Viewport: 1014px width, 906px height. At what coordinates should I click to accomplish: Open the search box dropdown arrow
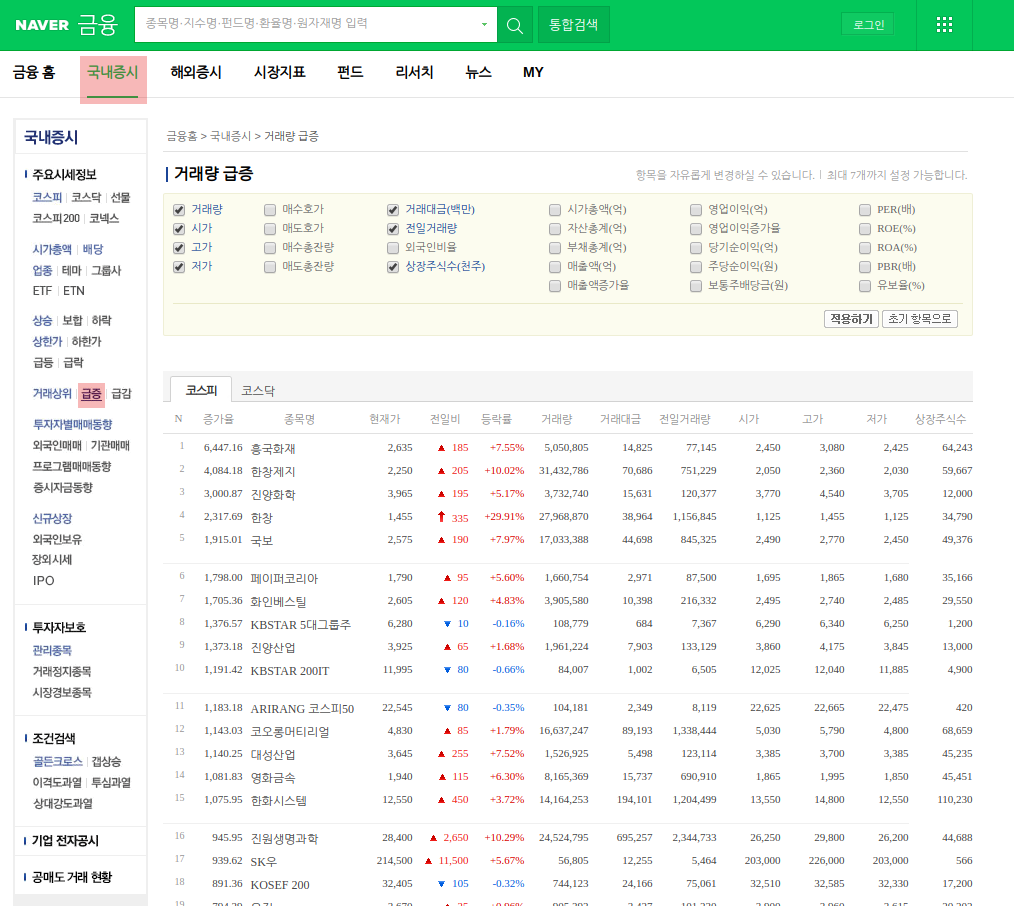pyautogui.click(x=484, y=25)
